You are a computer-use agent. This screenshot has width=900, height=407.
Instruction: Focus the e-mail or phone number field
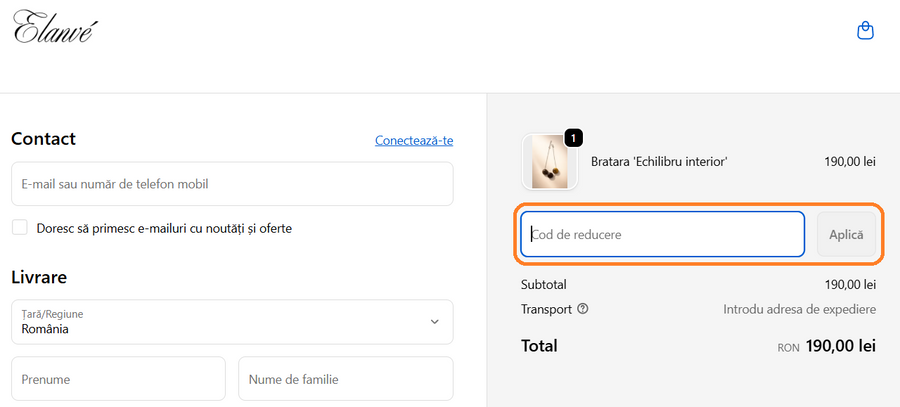231,184
